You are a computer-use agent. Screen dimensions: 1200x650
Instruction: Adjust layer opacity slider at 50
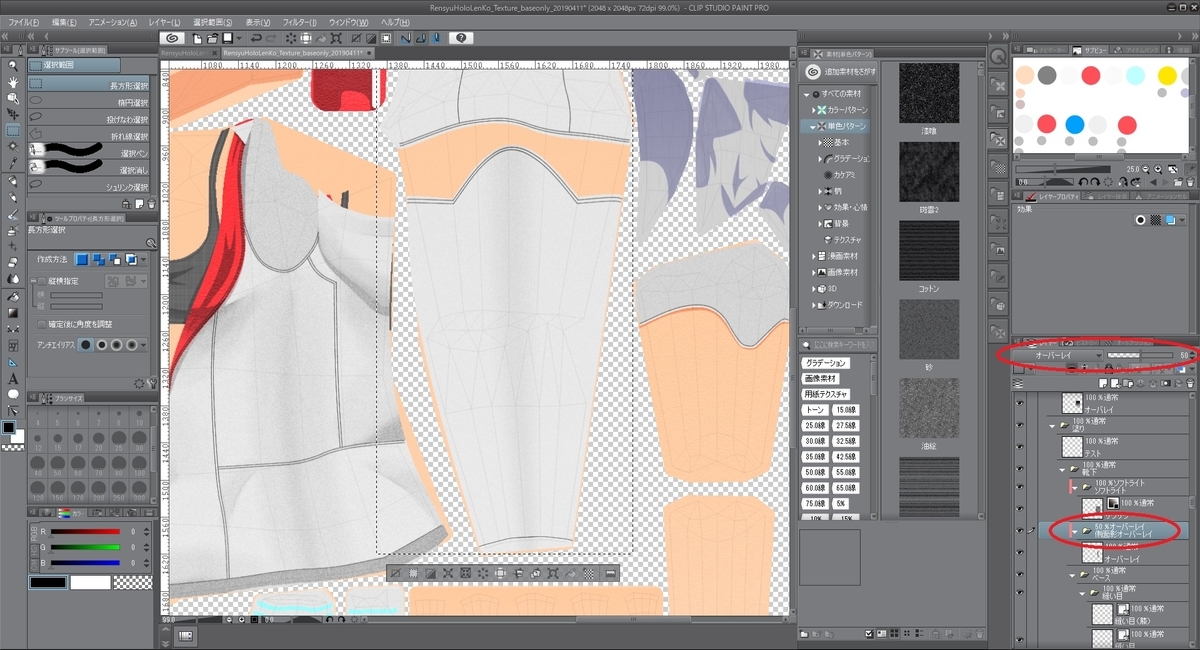(x=1139, y=355)
